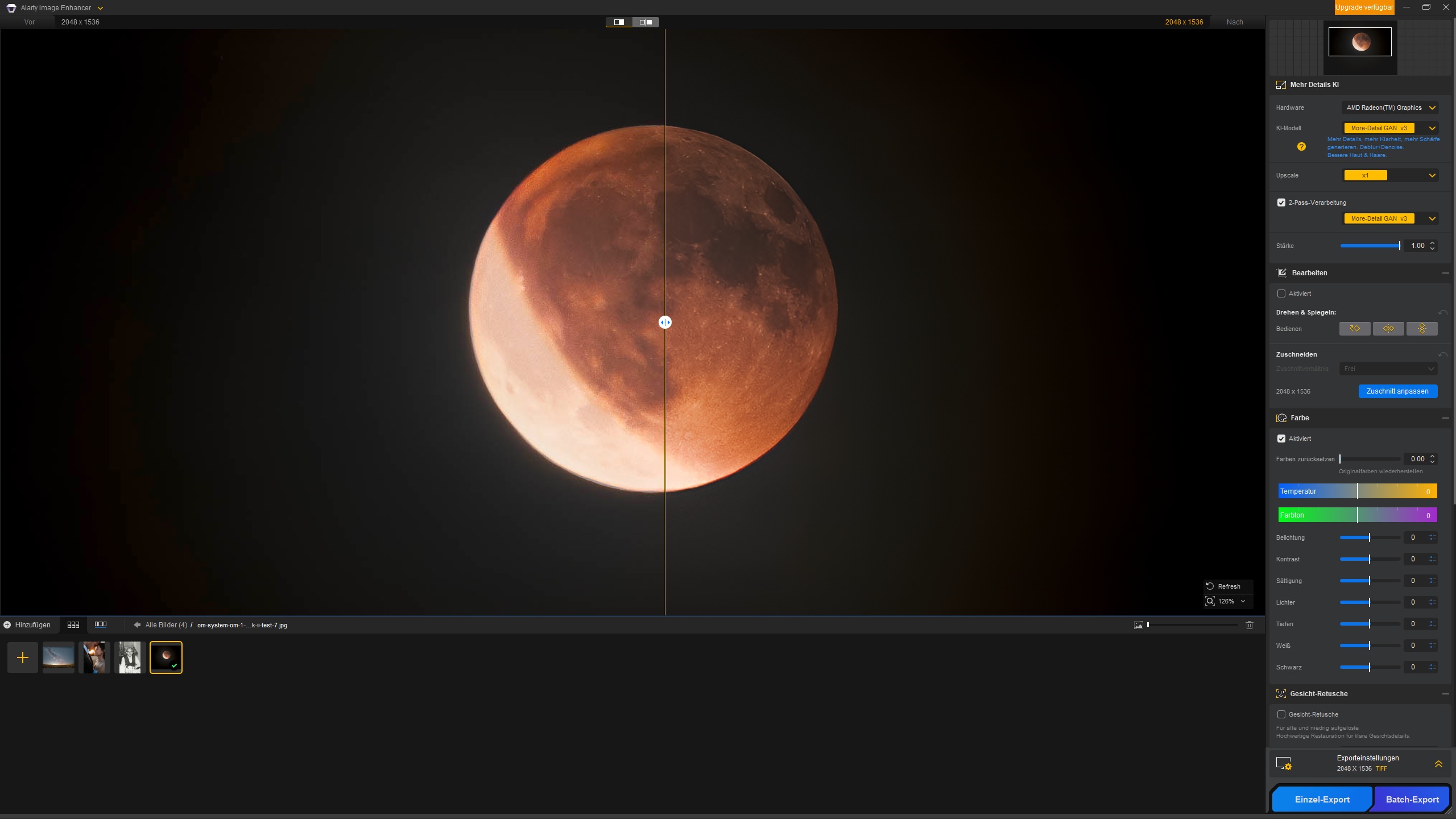The height and width of the screenshot is (819, 1456).
Task: Collapse the Farbe section
Action: point(1445,418)
